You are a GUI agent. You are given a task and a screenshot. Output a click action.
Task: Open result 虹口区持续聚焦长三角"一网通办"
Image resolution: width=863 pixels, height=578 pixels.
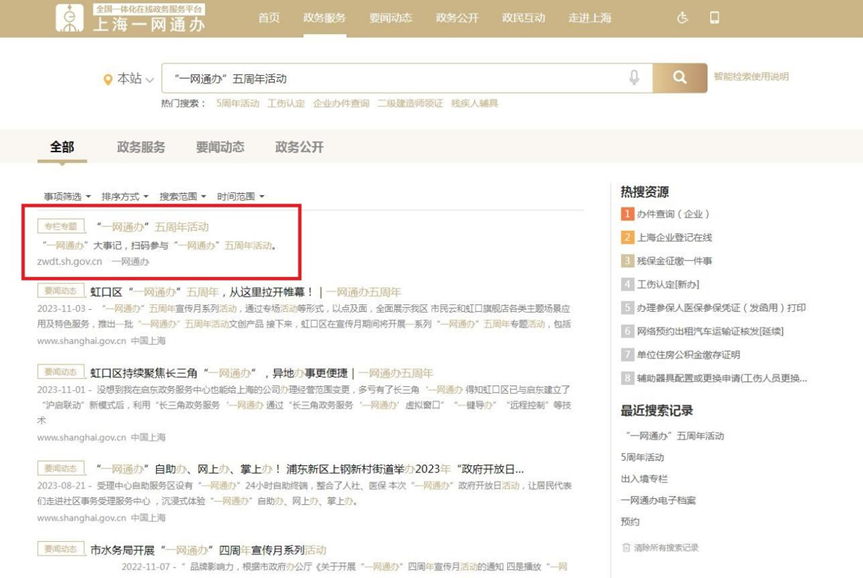(x=262, y=373)
